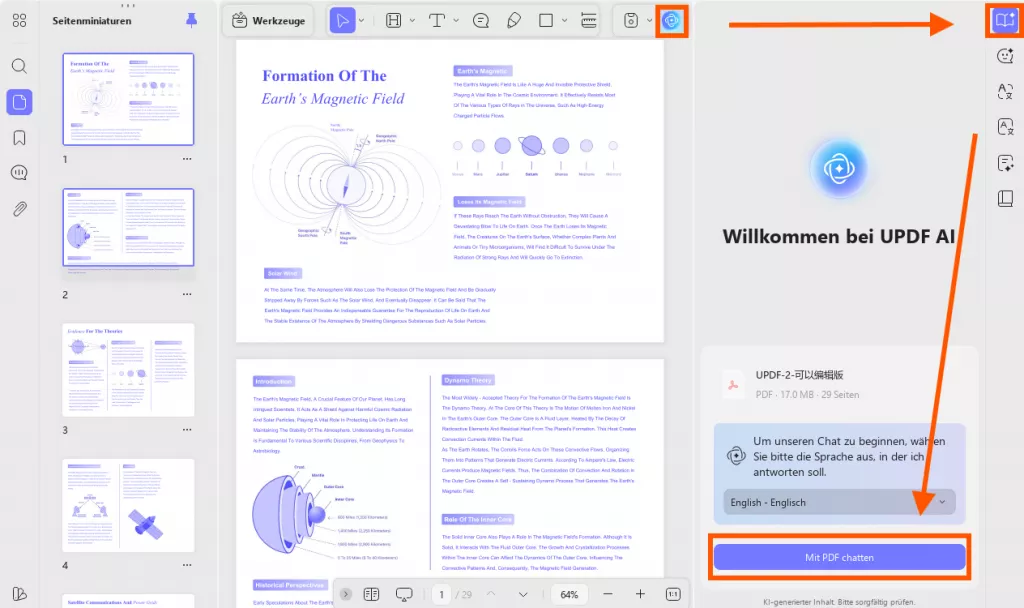Select page 3 thumbnail
The image size is (1024, 608).
(127, 368)
